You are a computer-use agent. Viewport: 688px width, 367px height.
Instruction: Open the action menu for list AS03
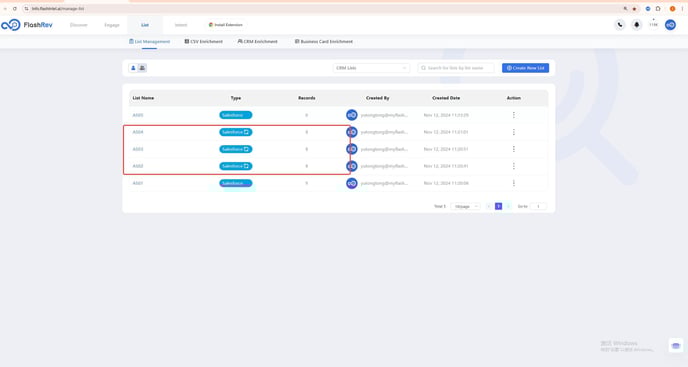click(513, 149)
